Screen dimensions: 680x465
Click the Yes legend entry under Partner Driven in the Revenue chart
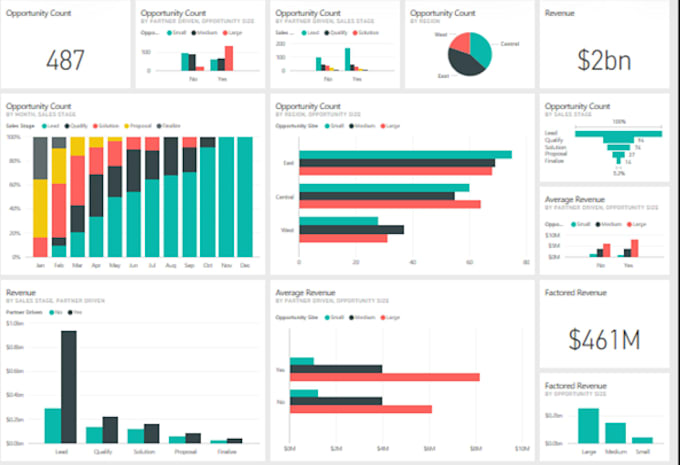(75, 312)
